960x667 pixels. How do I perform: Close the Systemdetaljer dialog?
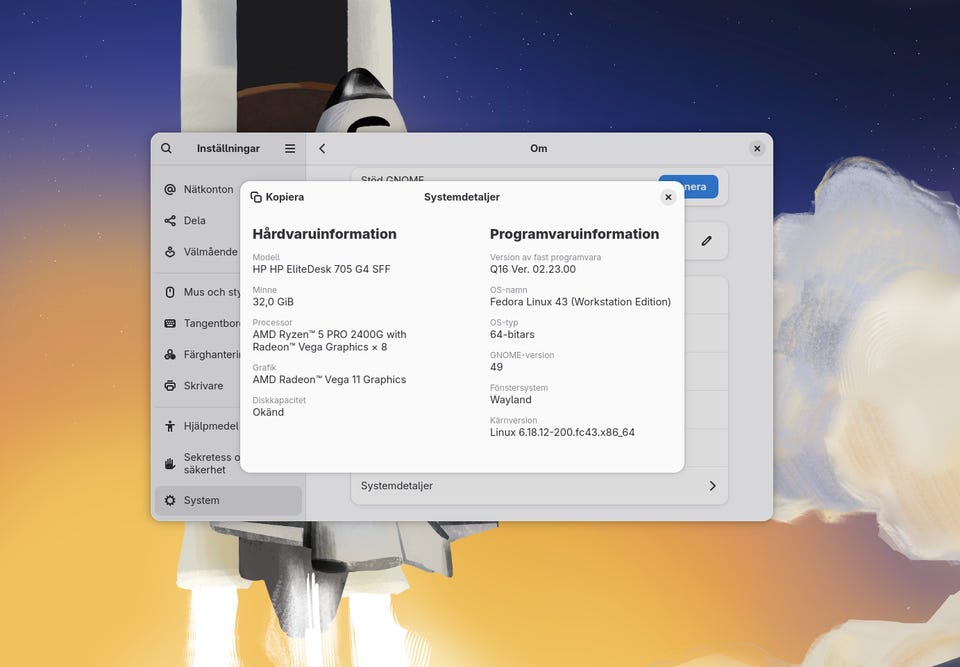pos(668,198)
